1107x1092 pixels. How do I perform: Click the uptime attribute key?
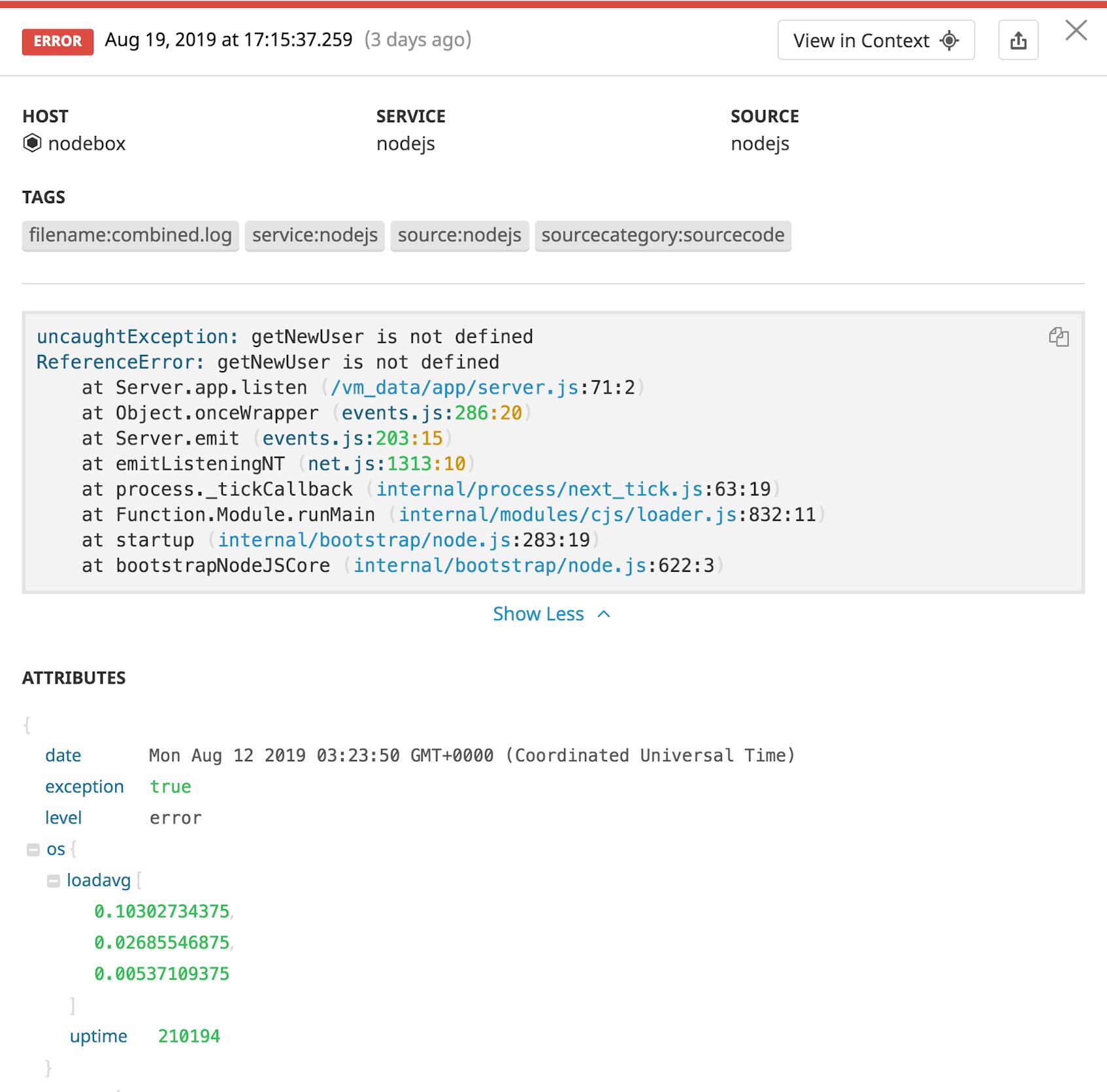coord(99,1036)
